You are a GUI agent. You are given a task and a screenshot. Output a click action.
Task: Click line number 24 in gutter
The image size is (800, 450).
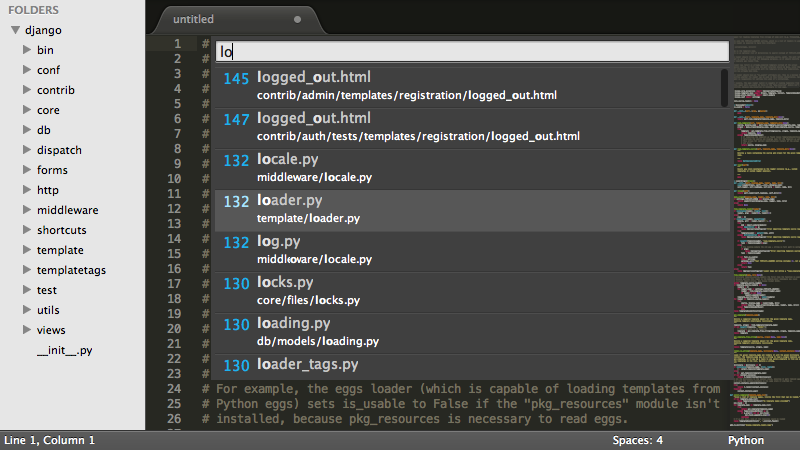pyautogui.click(x=174, y=389)
